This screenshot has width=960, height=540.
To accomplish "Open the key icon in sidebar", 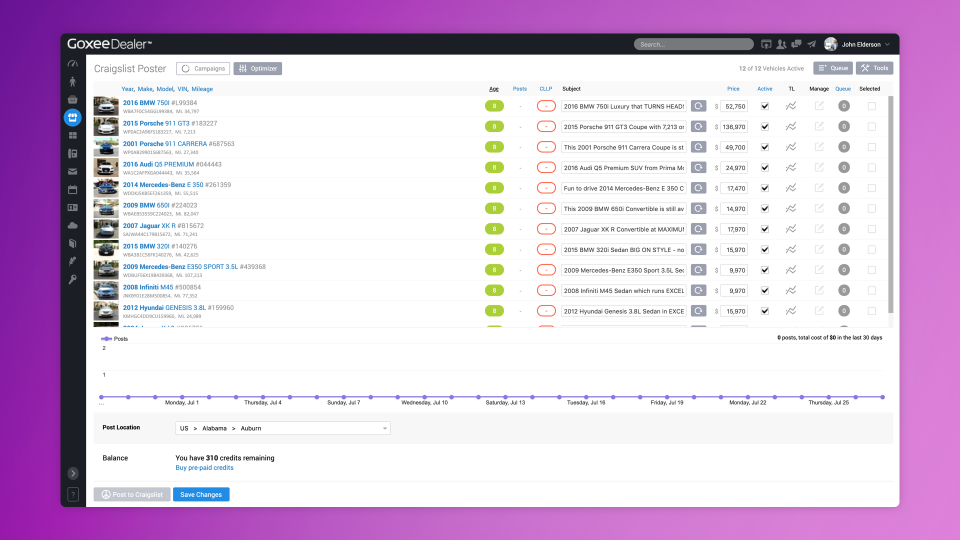I will [73, 279].
